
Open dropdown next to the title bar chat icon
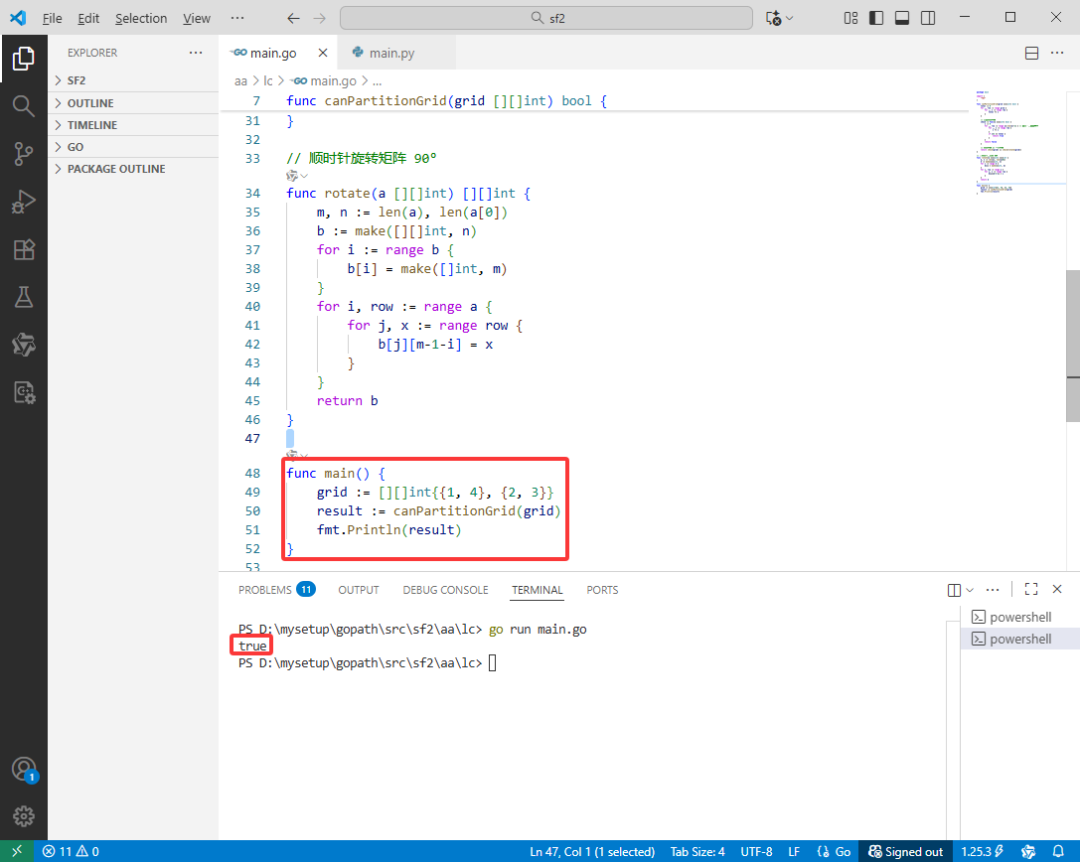(789, 19)
